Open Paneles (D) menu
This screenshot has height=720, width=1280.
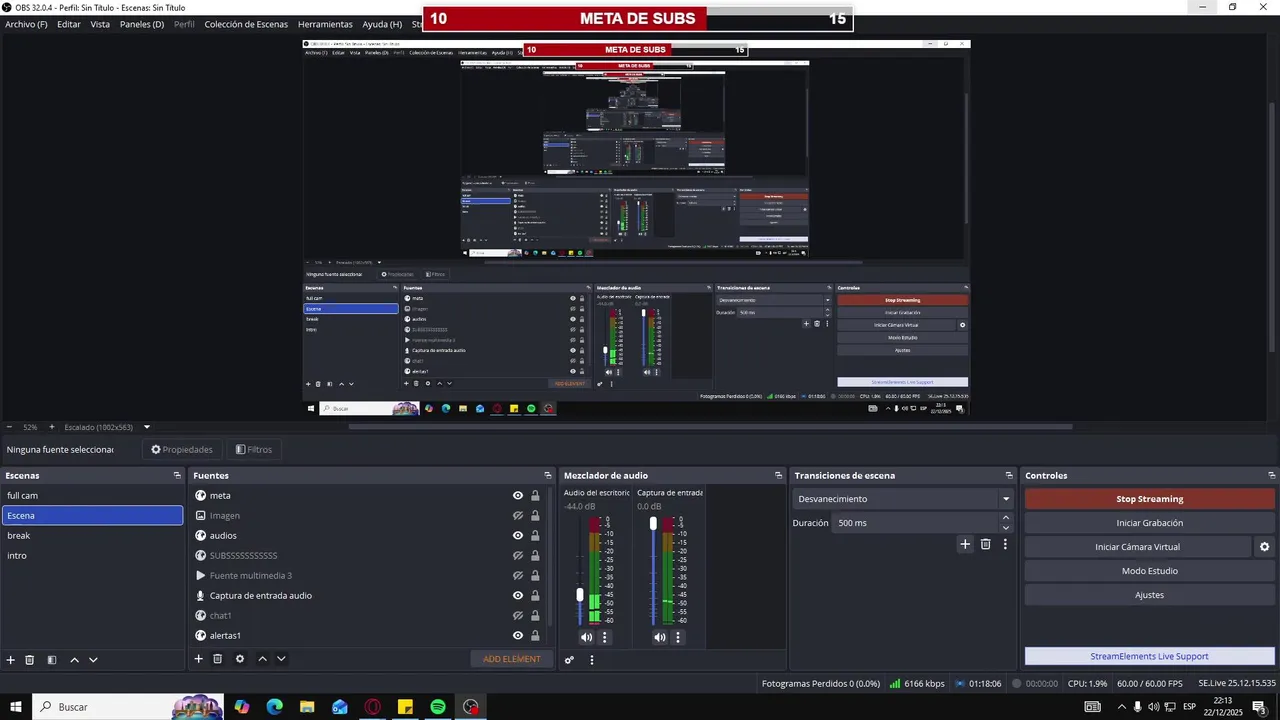click(142, 24)
